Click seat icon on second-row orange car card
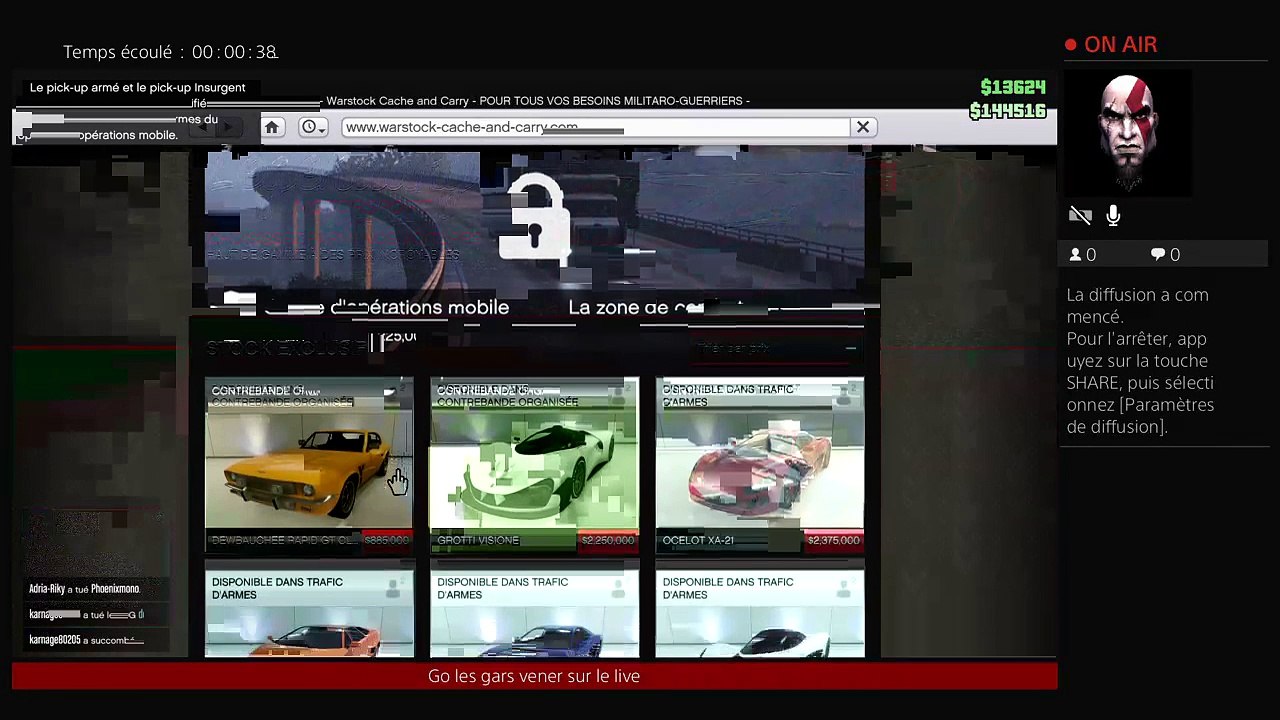The width and height of the screenshot is (1280, 720). [x=392, y=588]
